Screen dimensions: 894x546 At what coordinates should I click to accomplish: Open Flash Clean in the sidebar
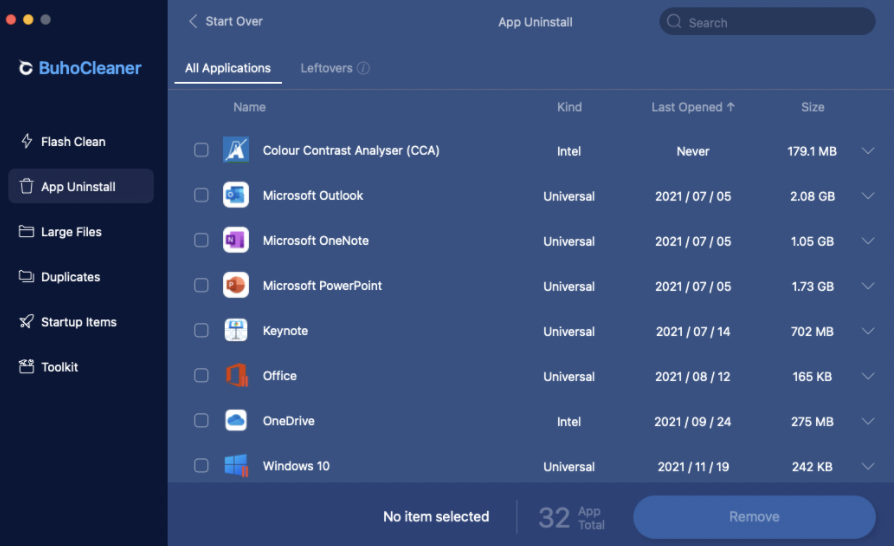point(81,141)
